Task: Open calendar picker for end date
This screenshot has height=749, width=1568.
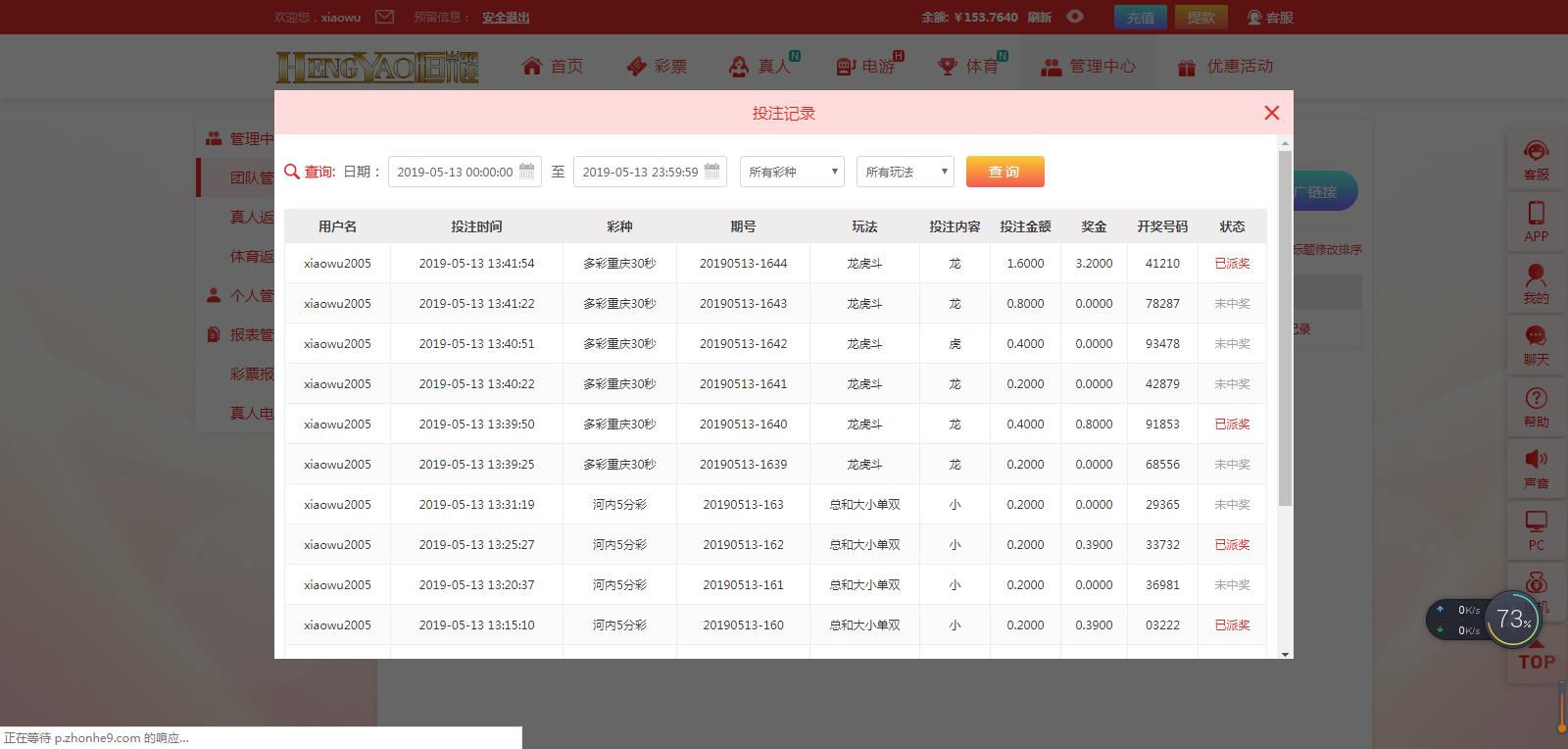Action: (x=711, y=172)
